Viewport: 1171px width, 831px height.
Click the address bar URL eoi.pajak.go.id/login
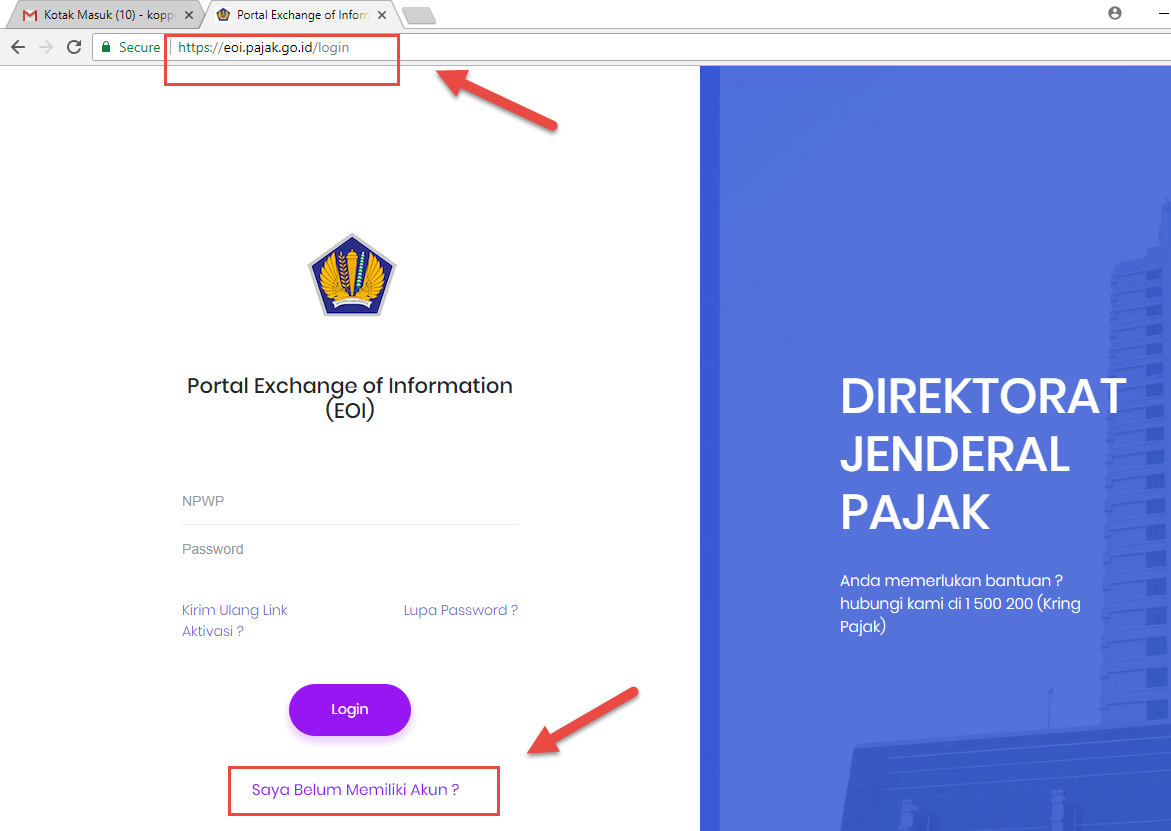tap(264, 48)
